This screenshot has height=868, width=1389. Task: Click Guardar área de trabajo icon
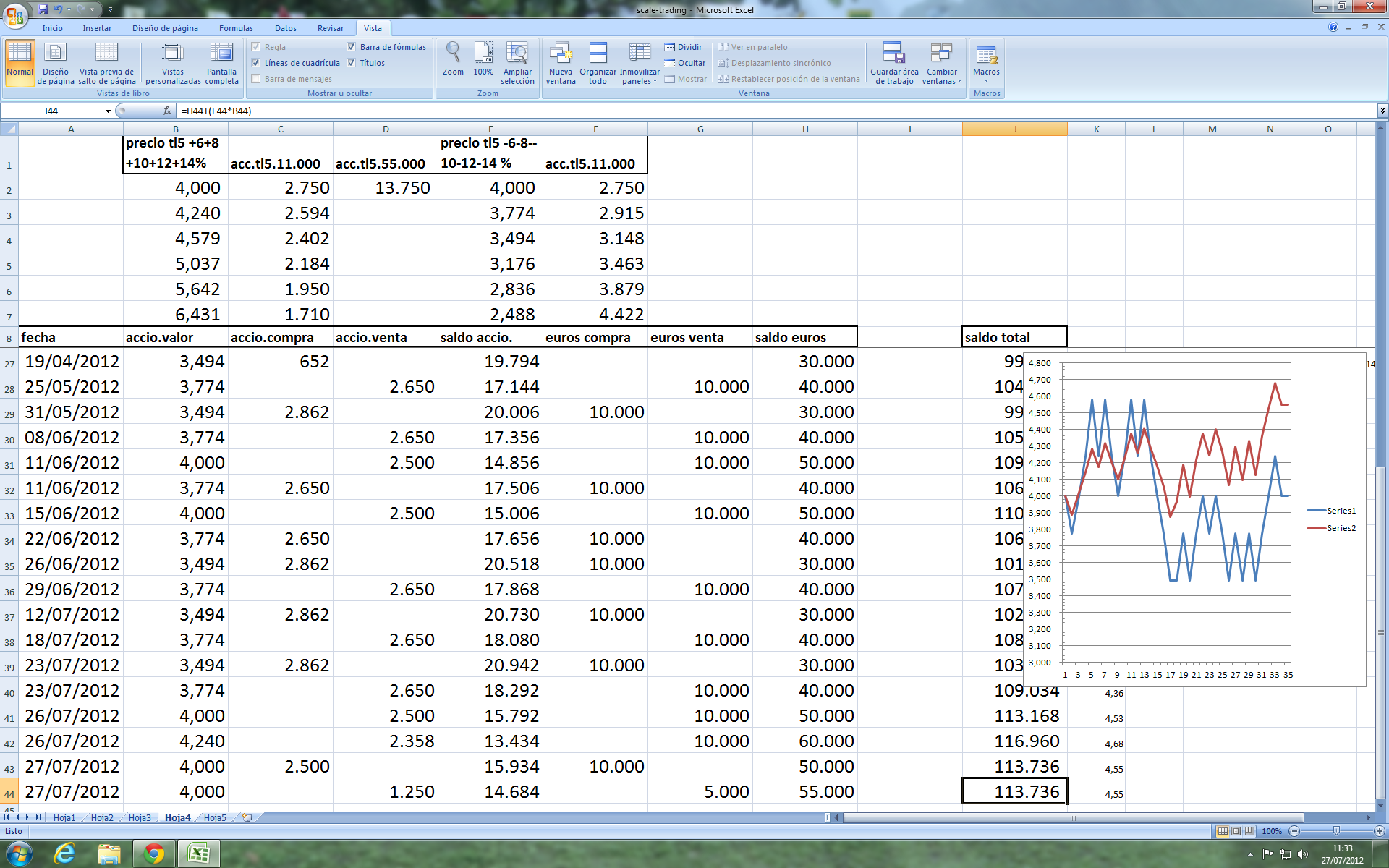pos(893,54)
